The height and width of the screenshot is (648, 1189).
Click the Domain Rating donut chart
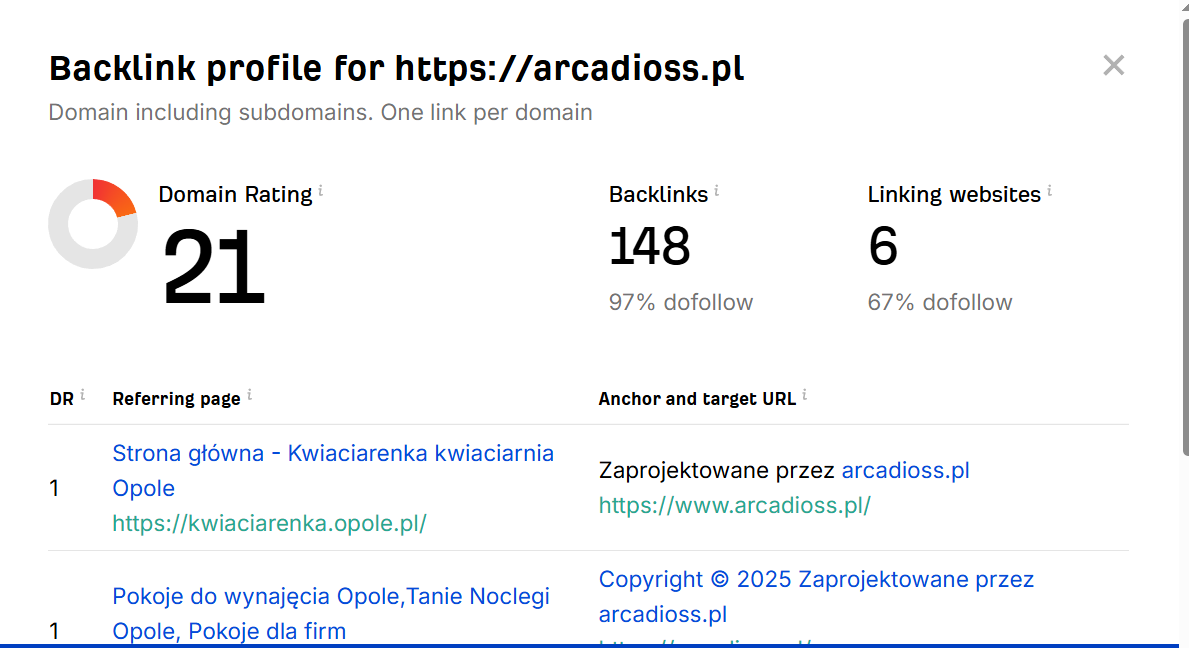[93, 224]
